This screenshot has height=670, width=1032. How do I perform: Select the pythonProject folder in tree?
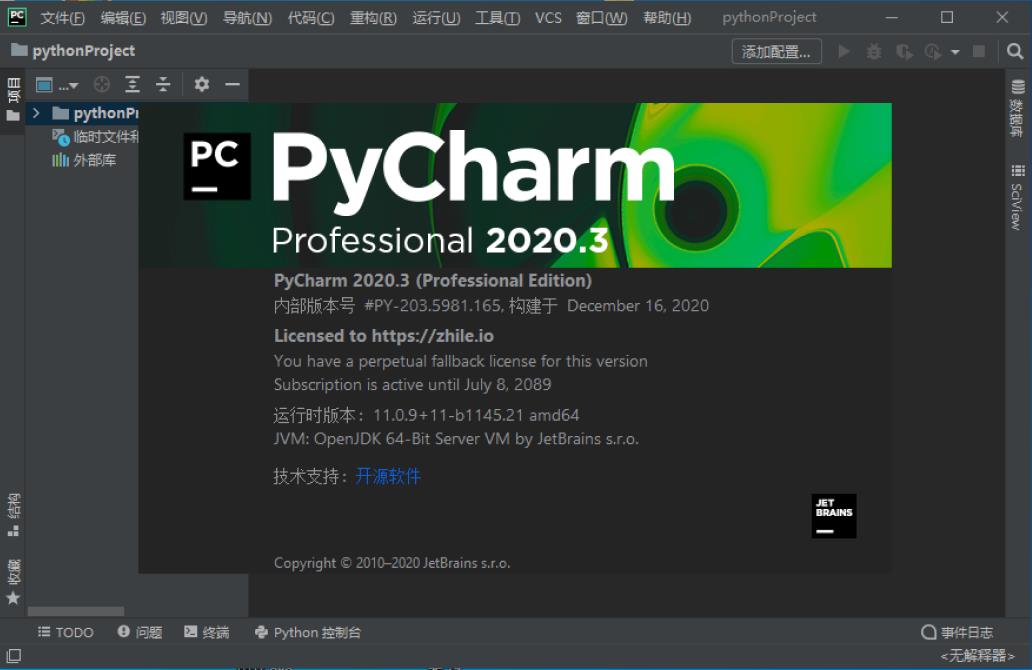click(x=96, y=113)
